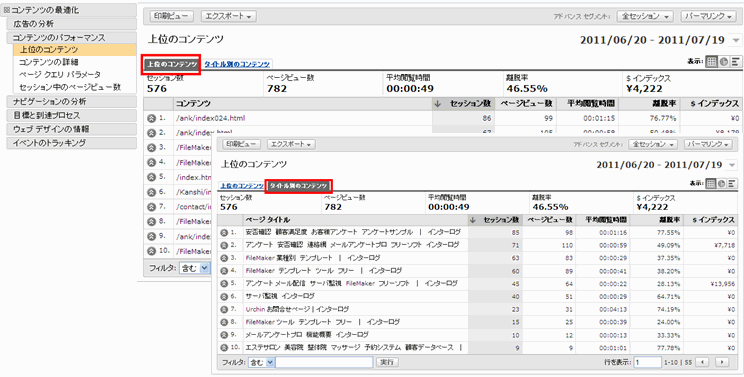The image size is (744, 377).
Task: Select 上位のコンテンツ in sidebar
Action: pyautogui.click(x=75, y=49)
